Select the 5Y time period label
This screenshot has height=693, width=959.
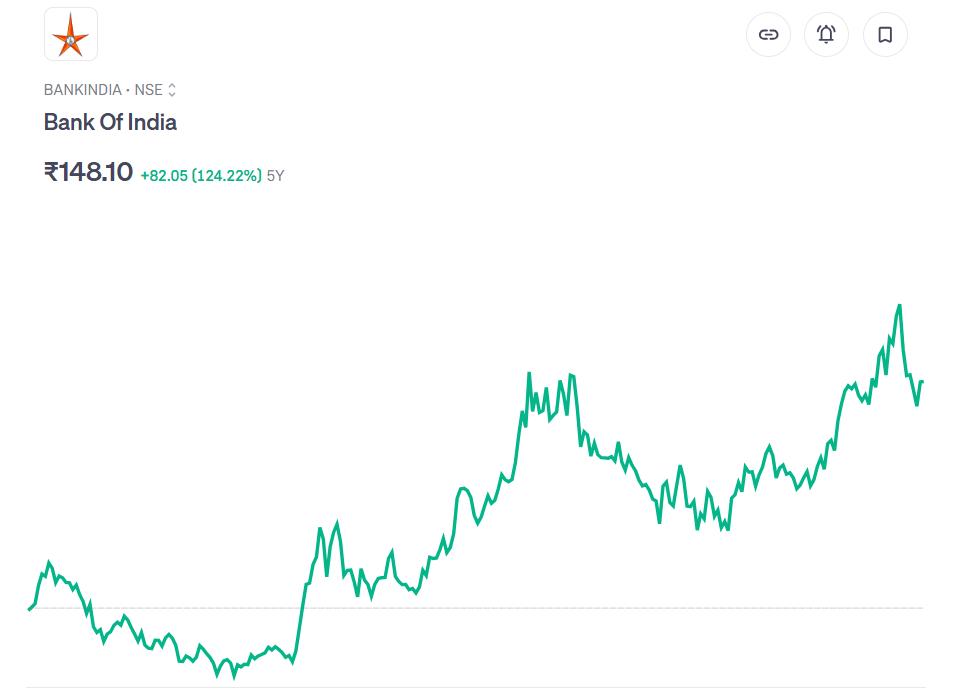point(275,175)
